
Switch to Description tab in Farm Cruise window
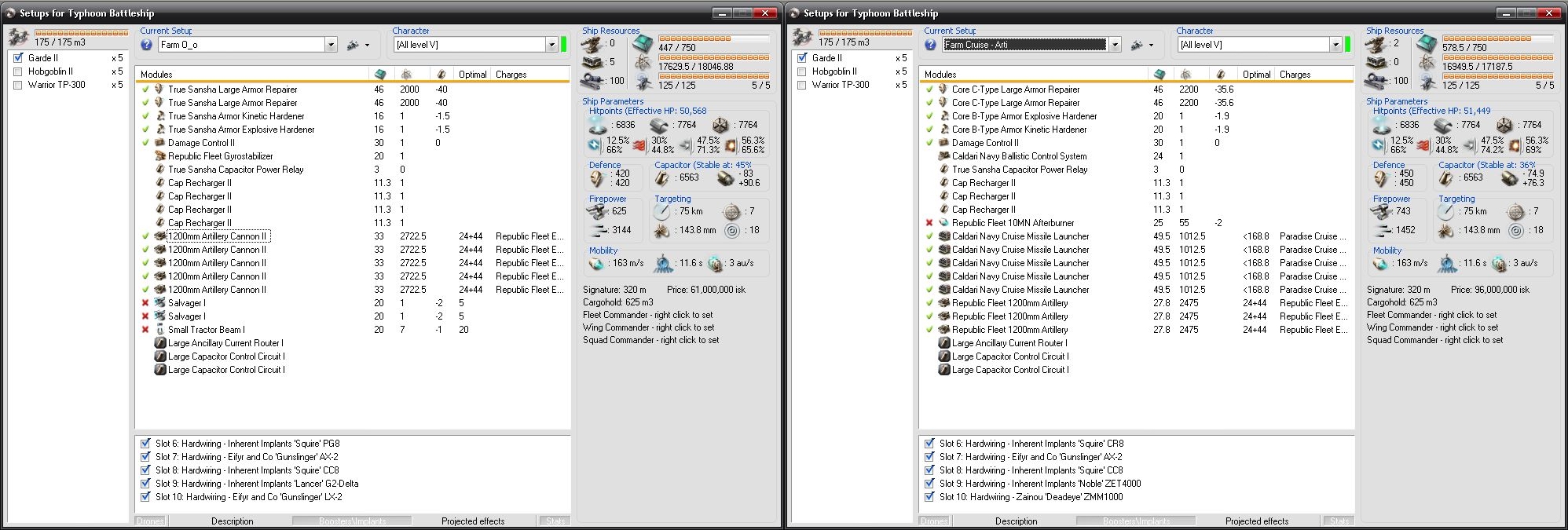click(1017, 521)
